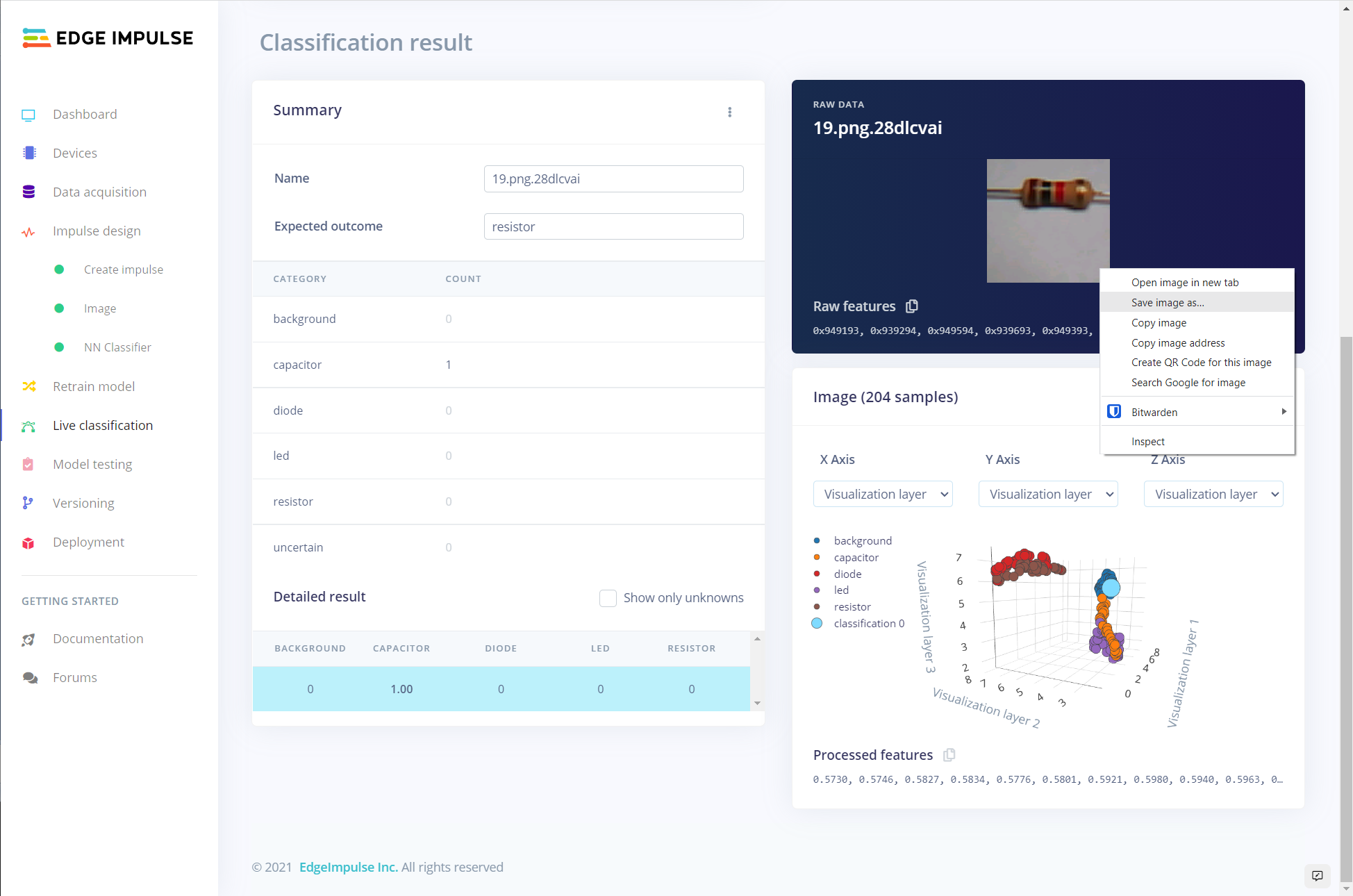
Task: Open the Z Axis visualization layer dropdown
Action: 1213,494
